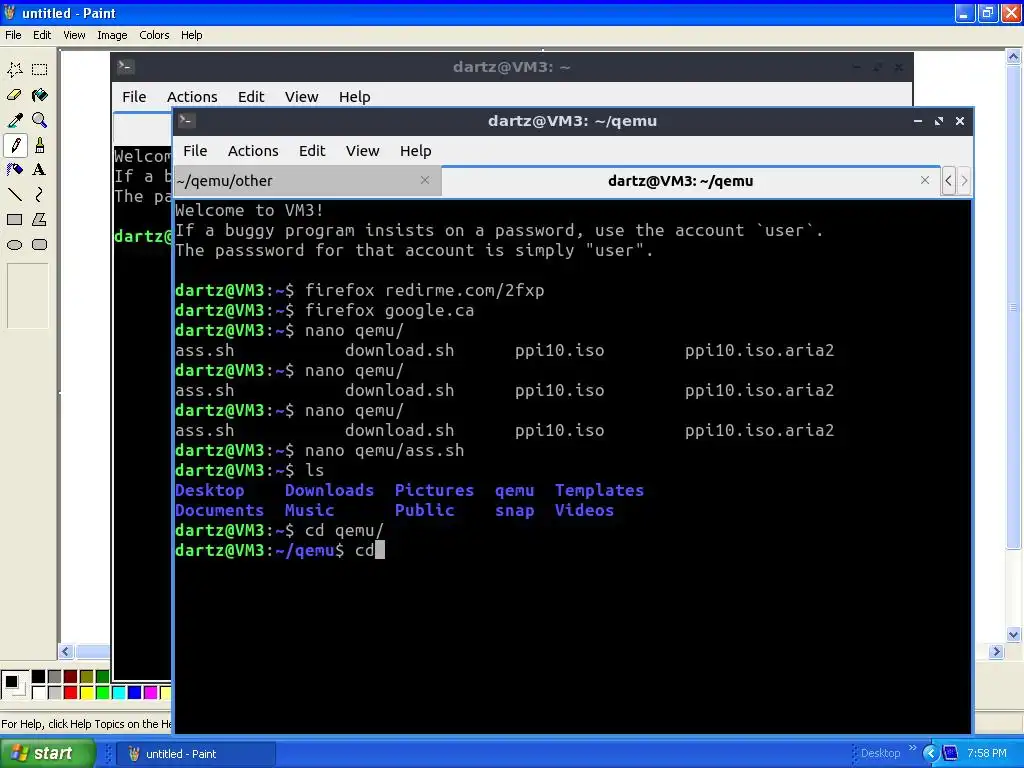Pick the Polygon shape tool
This screenshot has height=768, width=1024.
click(x=40, y=219)
